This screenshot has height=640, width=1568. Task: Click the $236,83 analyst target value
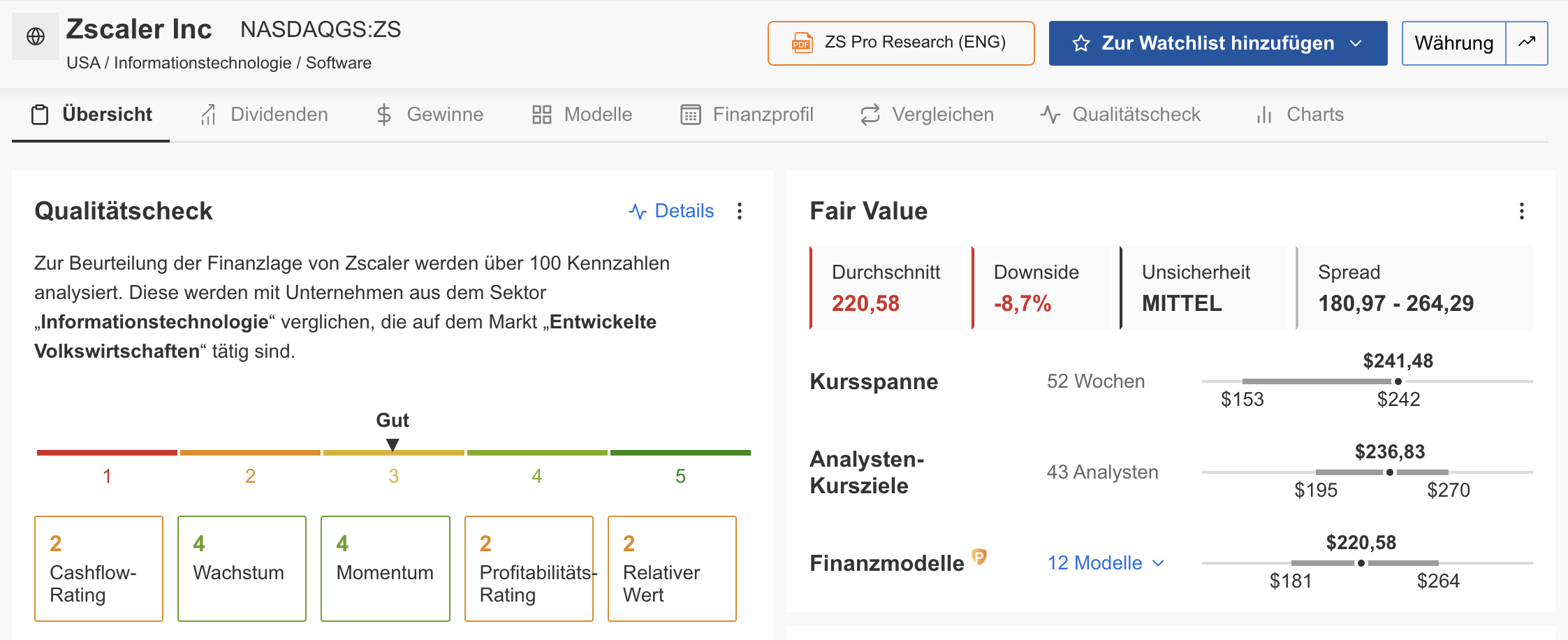click(x=1390, y=452)
